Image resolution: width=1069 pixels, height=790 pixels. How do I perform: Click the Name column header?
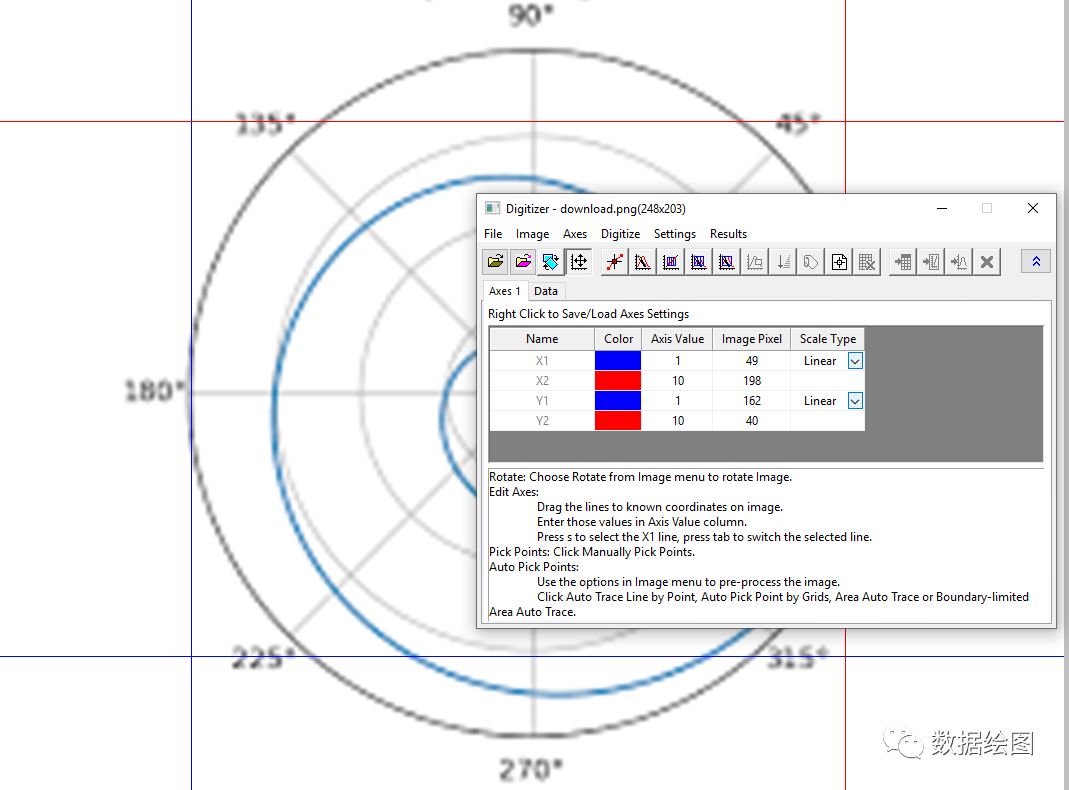(542, 339)
